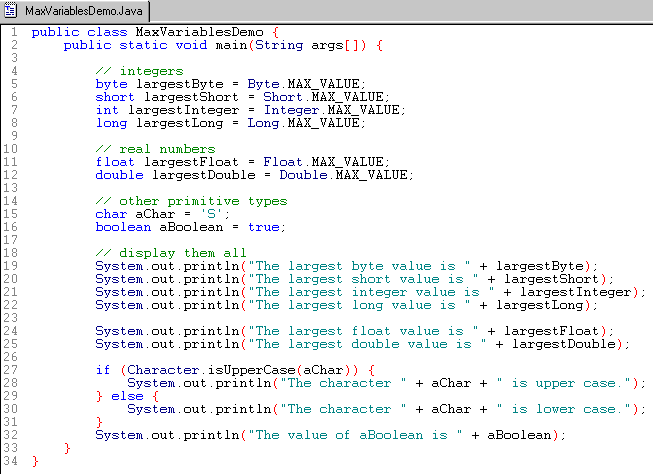Image resolution: width=653 pixels, height=474 pixels.
Task: Click the 'else' keyword on line 29
Action: click(127, 396)
